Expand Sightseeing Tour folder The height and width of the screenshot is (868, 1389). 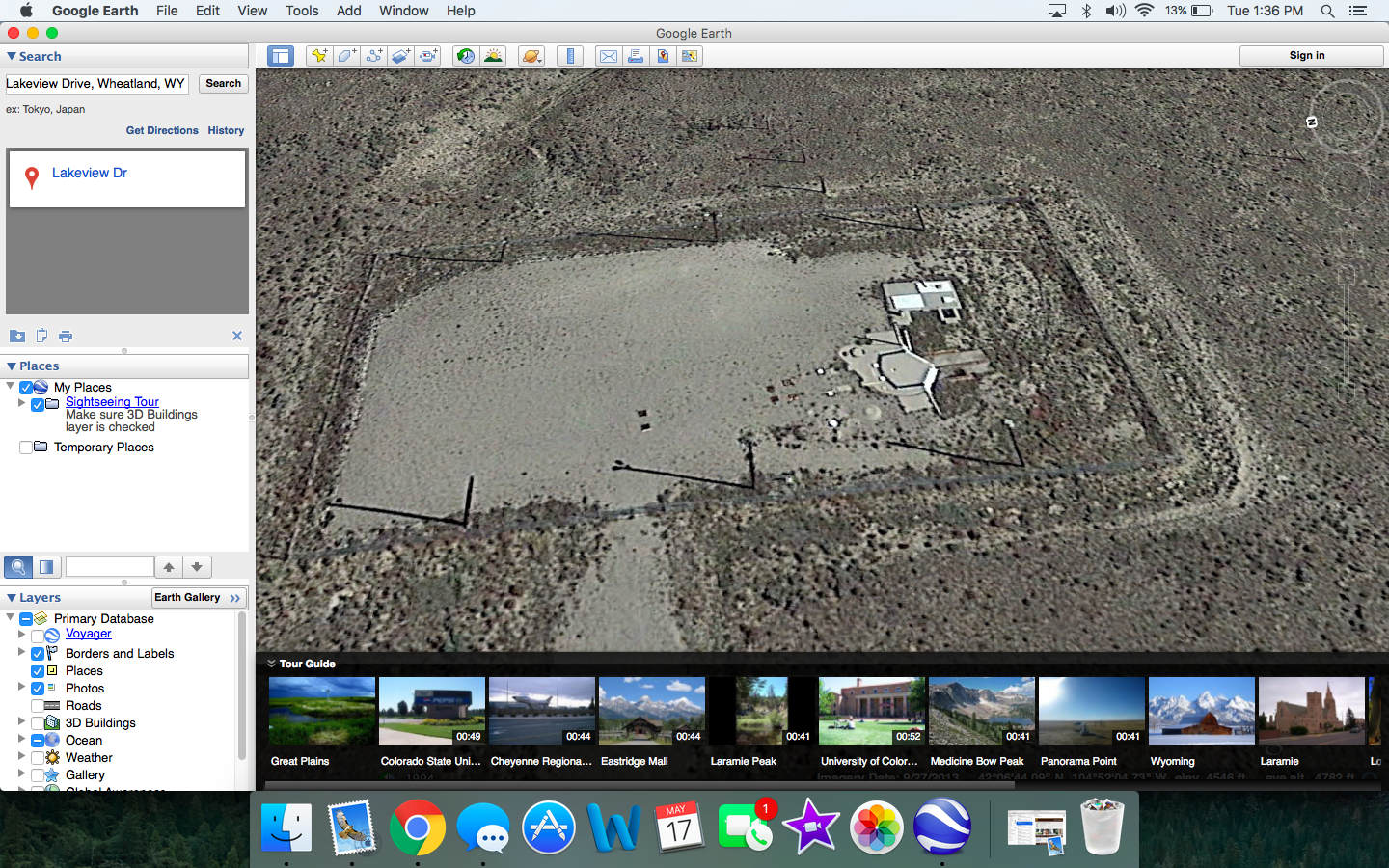tap(22, 403)
